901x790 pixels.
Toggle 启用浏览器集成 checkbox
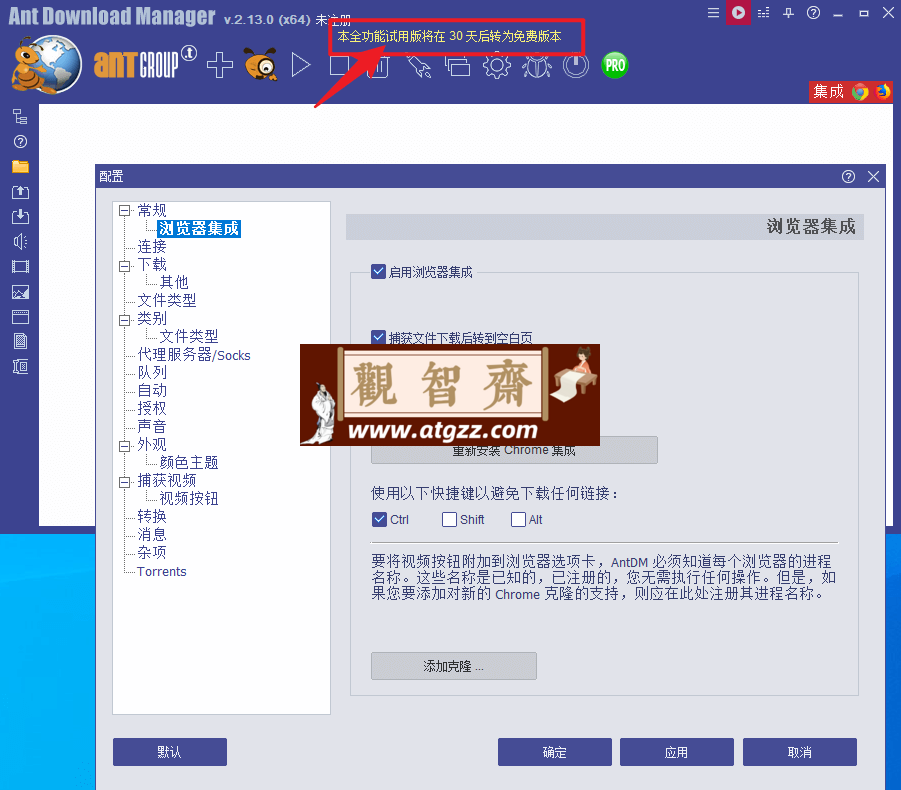[x=378, y=271]
